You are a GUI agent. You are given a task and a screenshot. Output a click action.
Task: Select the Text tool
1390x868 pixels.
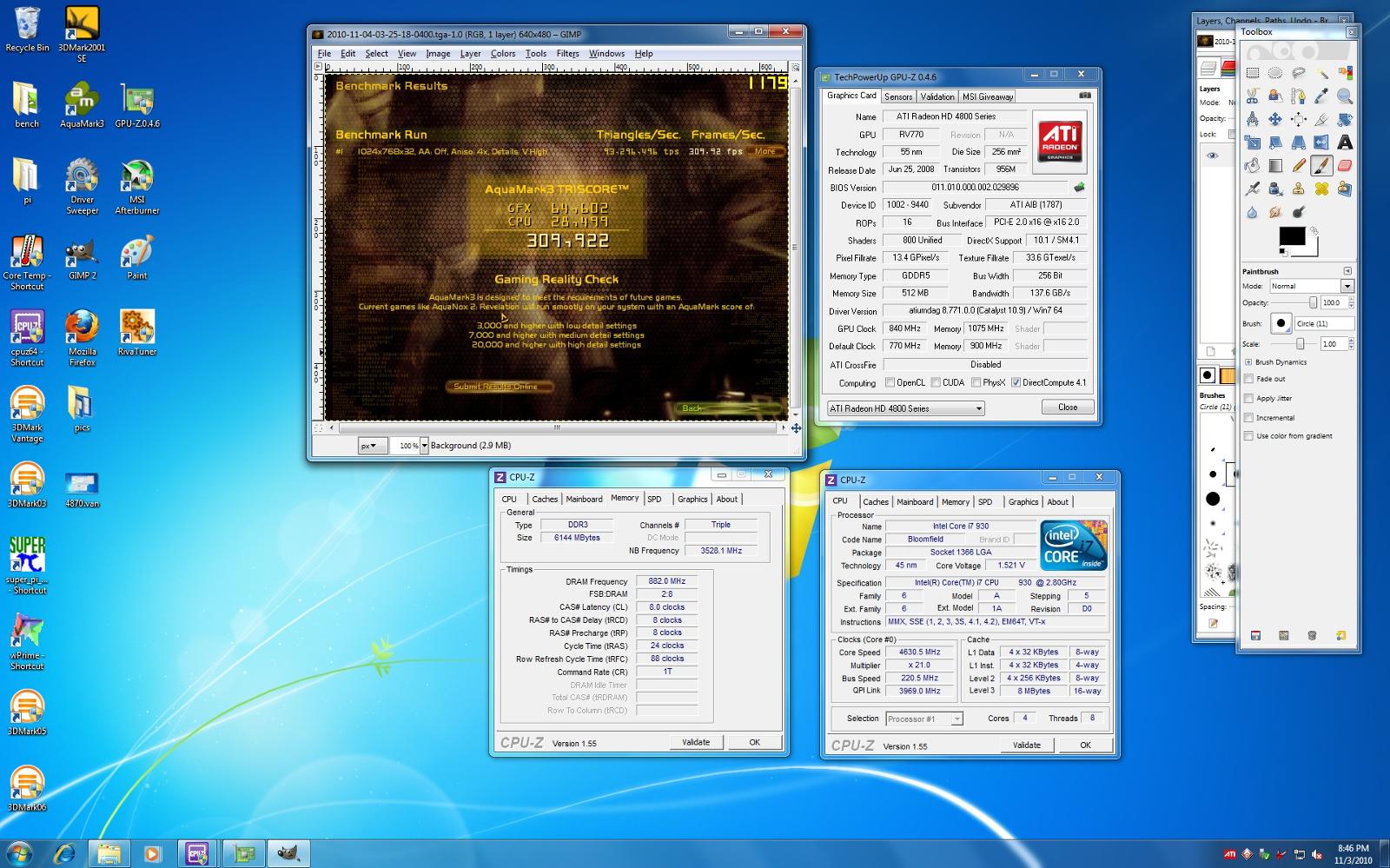pyautogui.click(x=1345, y=142)
